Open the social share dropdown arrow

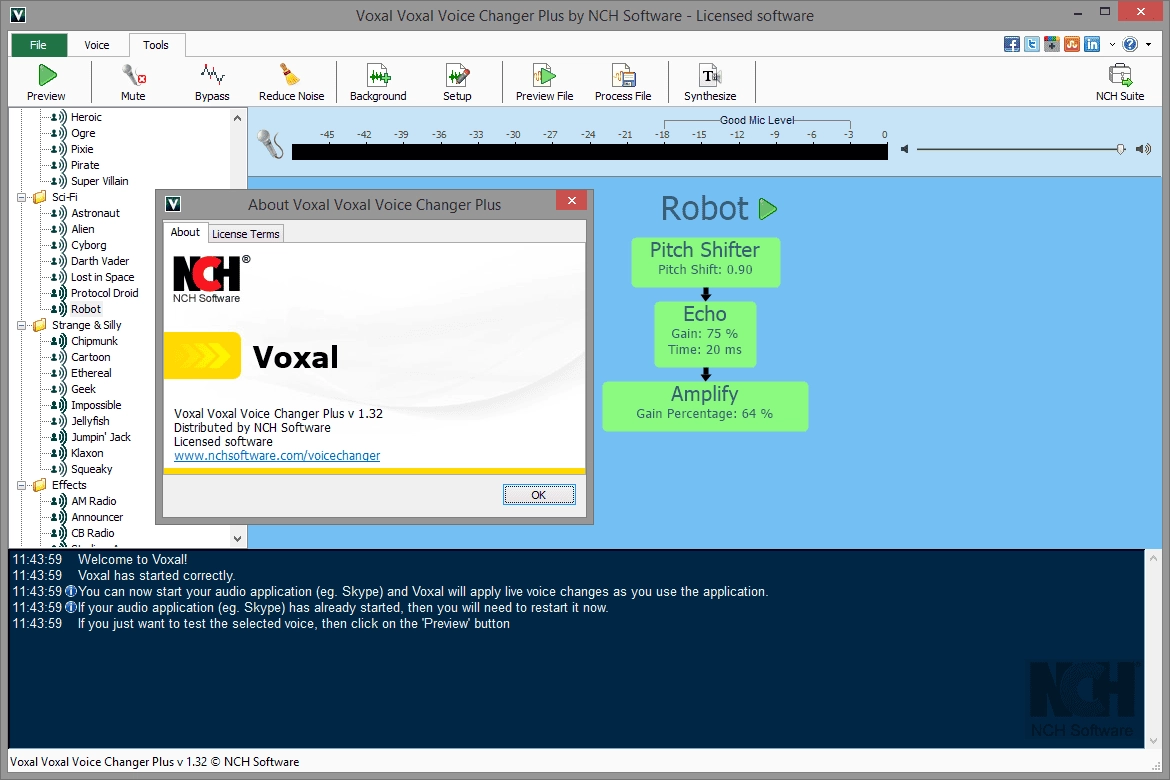tap(1112, 45)
